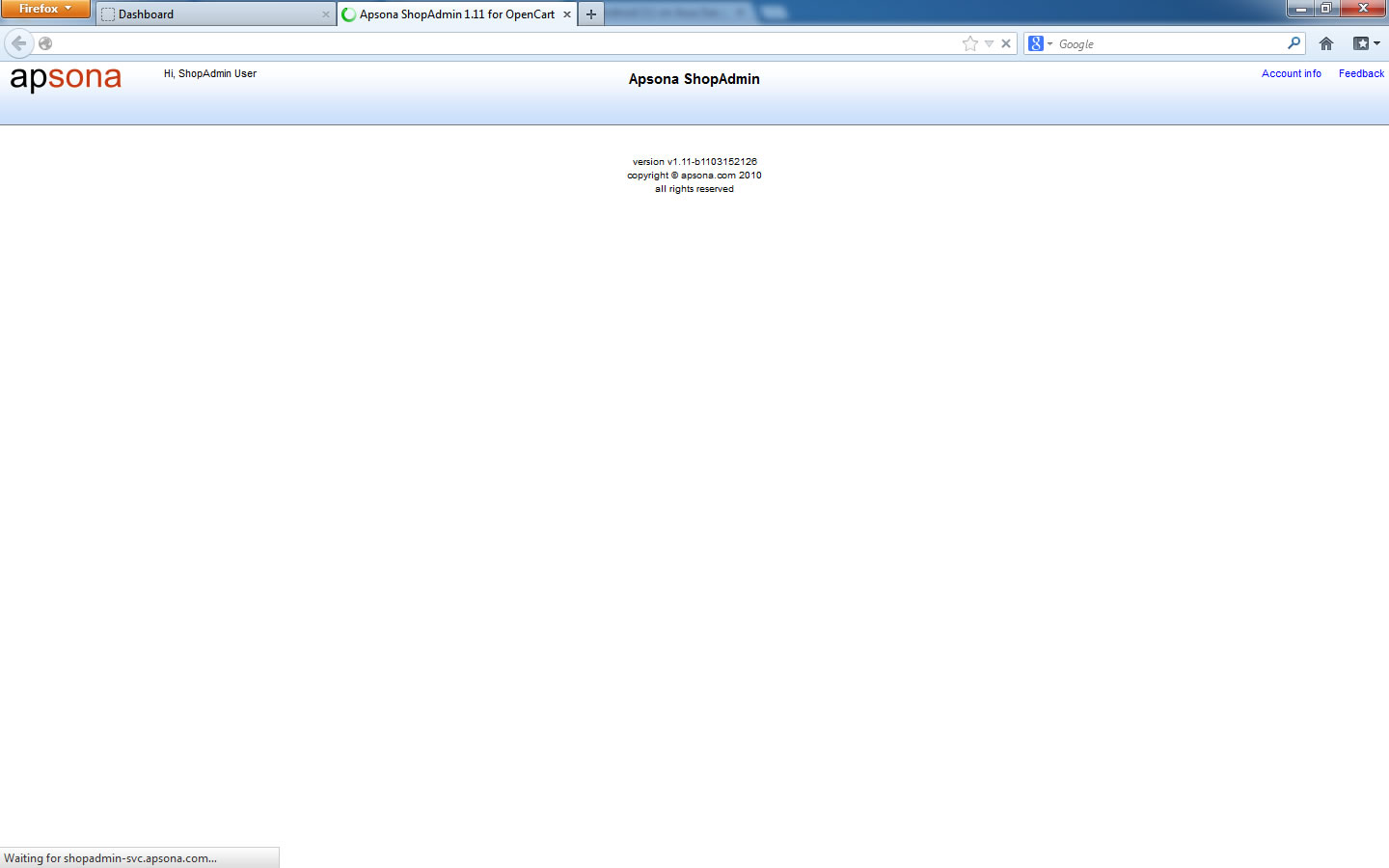The height and width of the screenshot is (868, 1389).
Task: Open the Google search engine selector
Action: [x=1040, y=43]
